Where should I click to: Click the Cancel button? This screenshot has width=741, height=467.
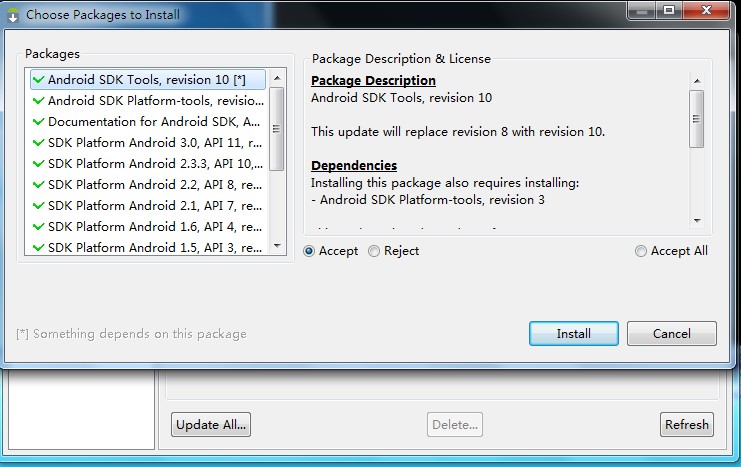[x=672, y=334]
